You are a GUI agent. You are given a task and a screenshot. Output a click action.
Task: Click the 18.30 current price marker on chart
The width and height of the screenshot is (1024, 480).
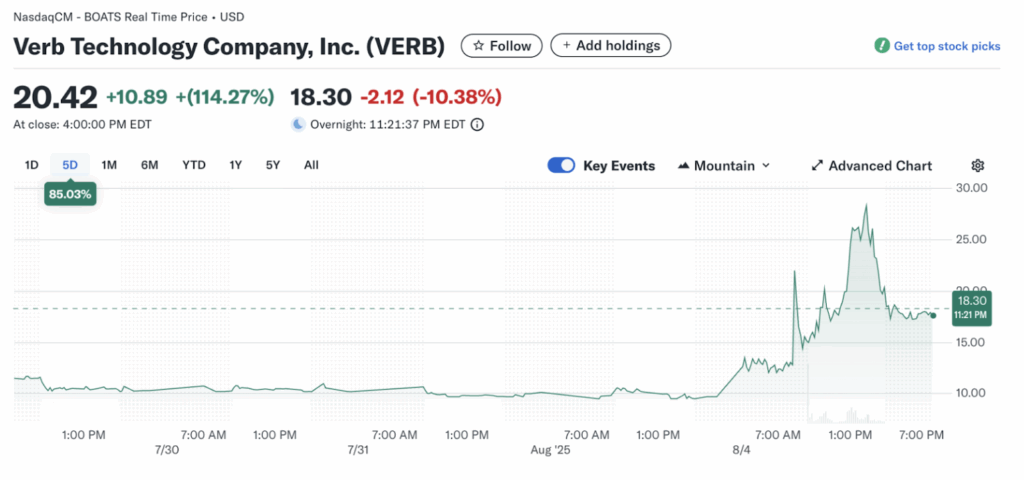(970, 306)
